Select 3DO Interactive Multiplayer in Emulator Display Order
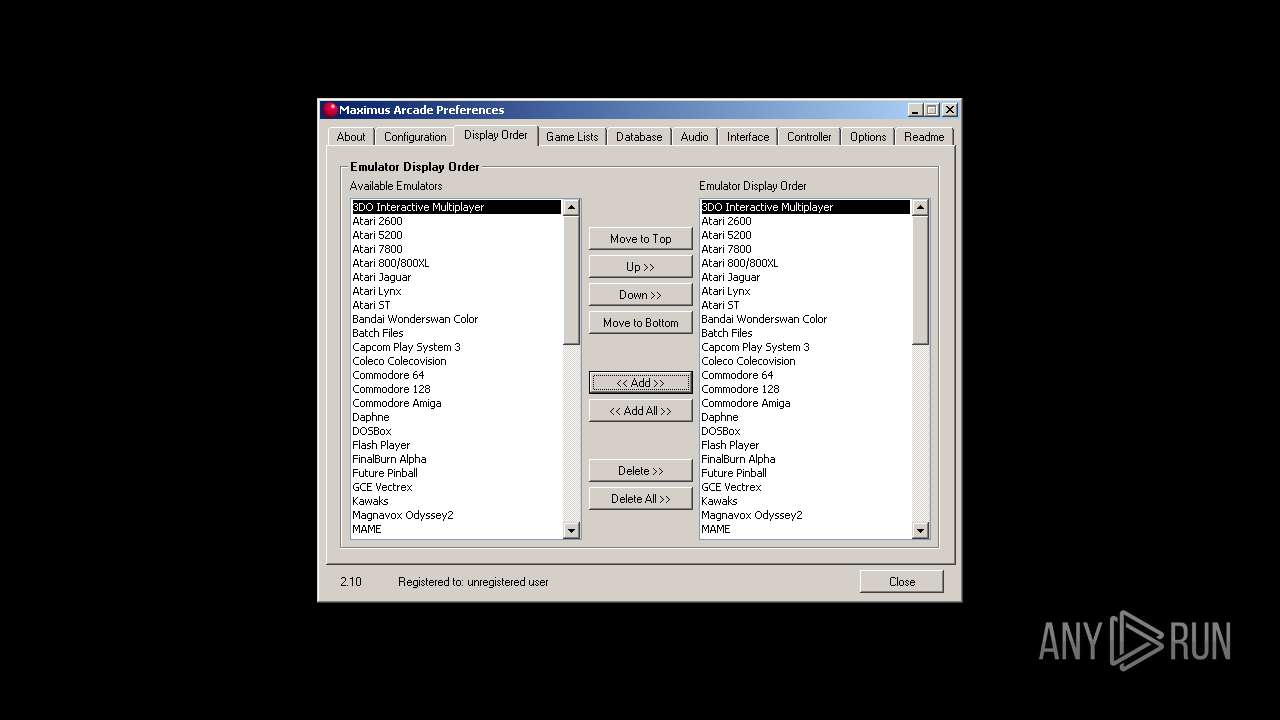Screen dimensions: 1280x720 (805, 207)
